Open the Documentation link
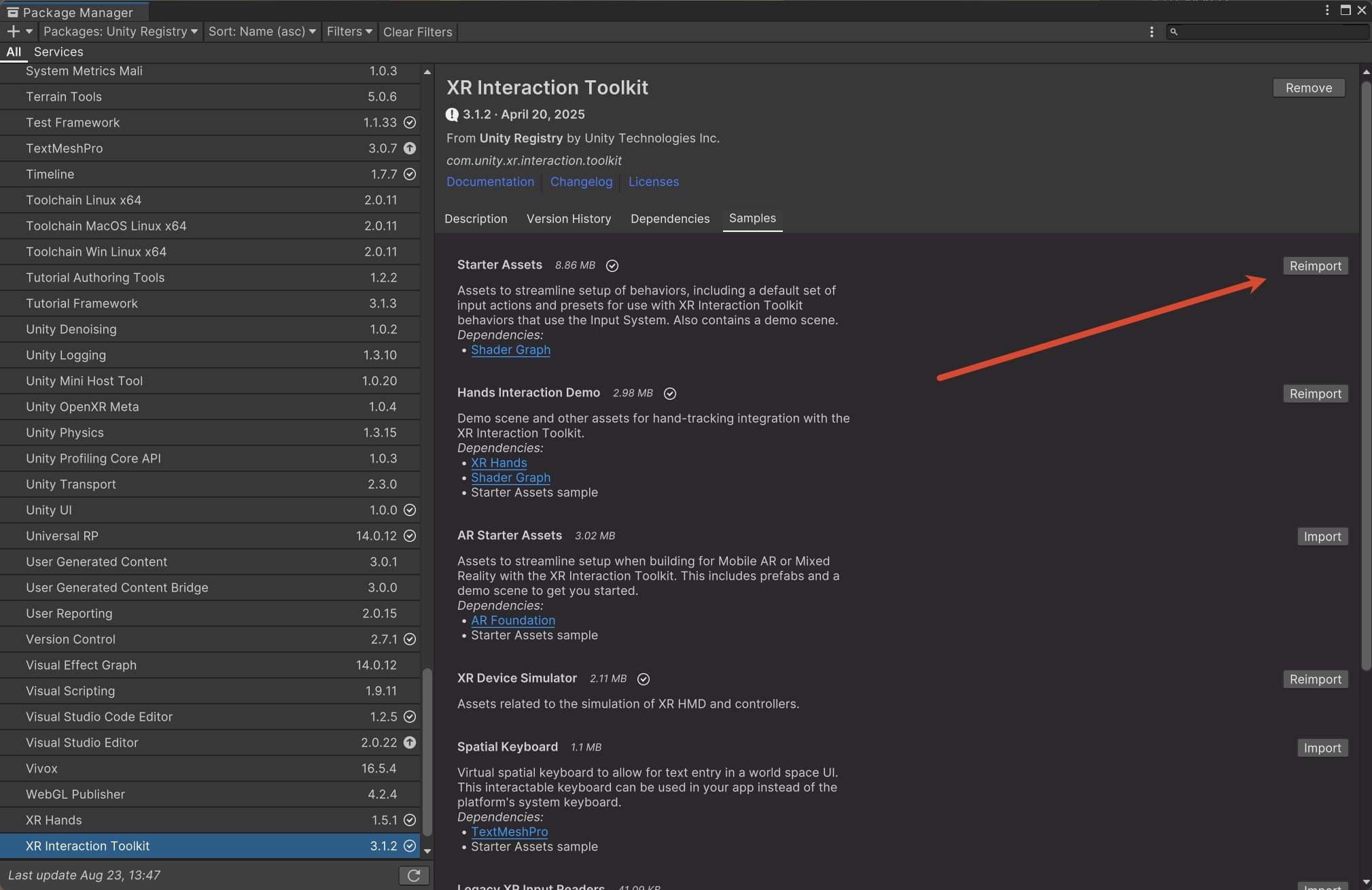 tap(490, 182)
